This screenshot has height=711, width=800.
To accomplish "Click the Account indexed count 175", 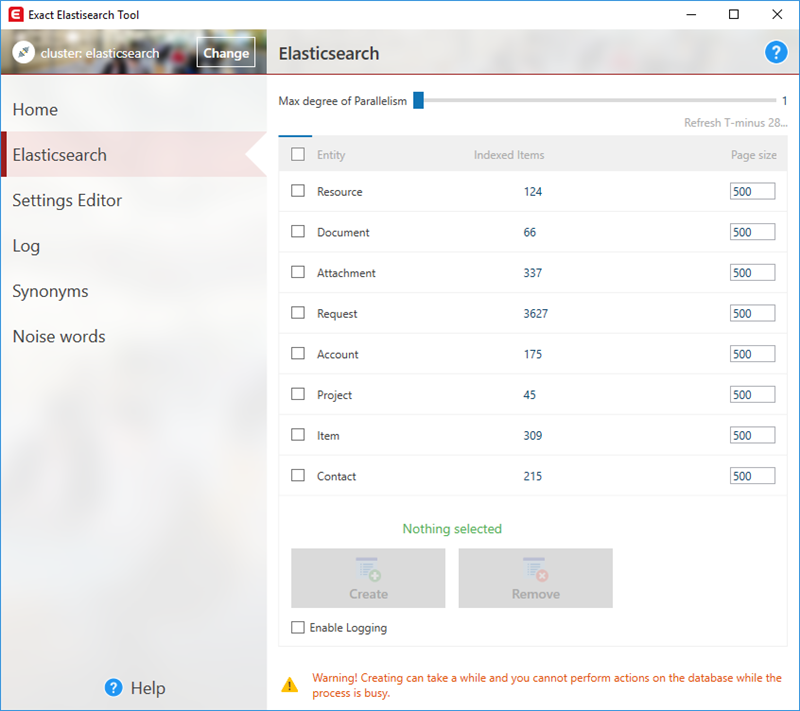I will [x=532, y=354].
